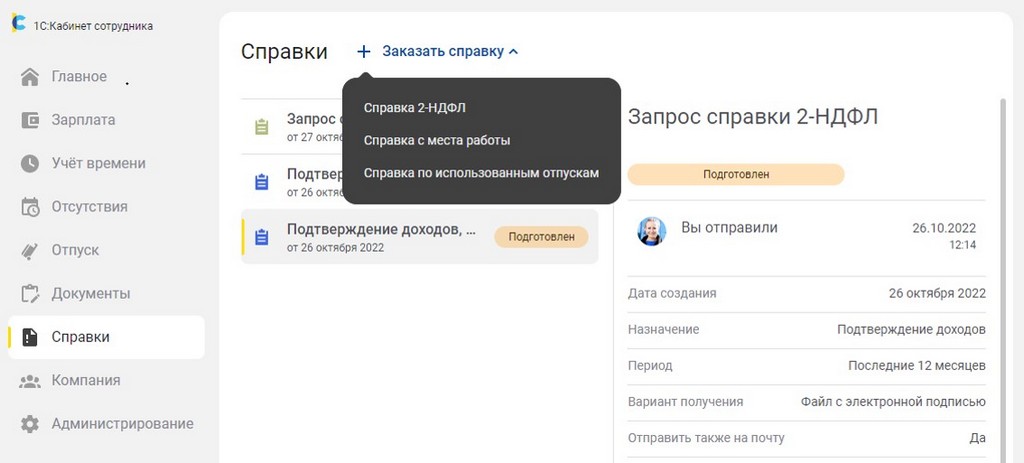The width and height of the screenshot is (1024, 463).
Task: Click the details panel vertical scrollbar
Action: [x=1004, y=281]
